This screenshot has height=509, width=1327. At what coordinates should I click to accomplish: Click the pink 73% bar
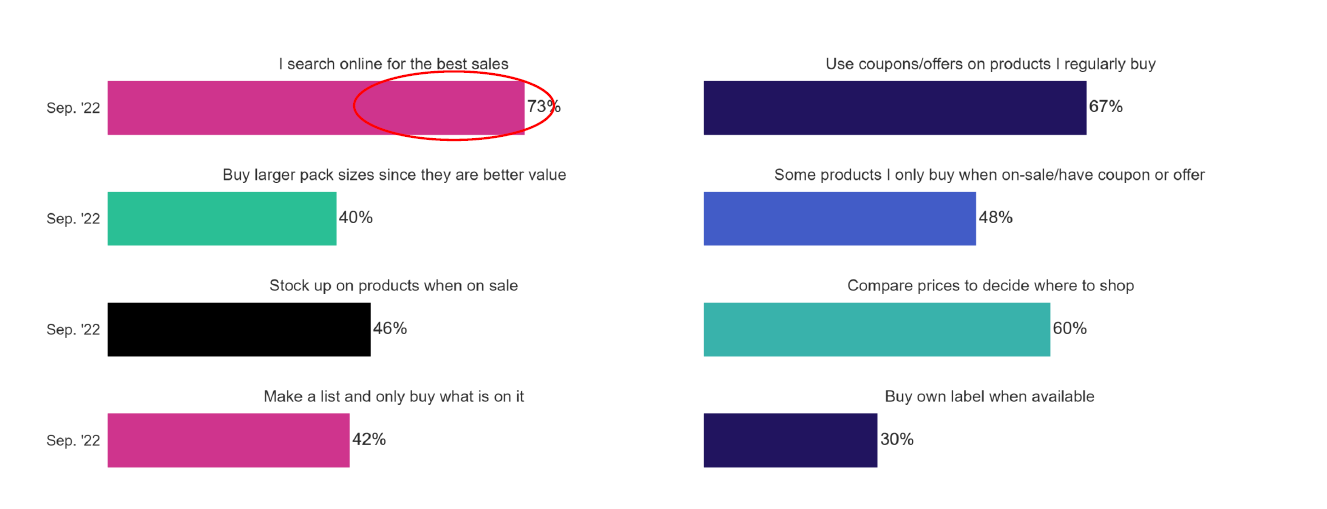click(230, 107)
